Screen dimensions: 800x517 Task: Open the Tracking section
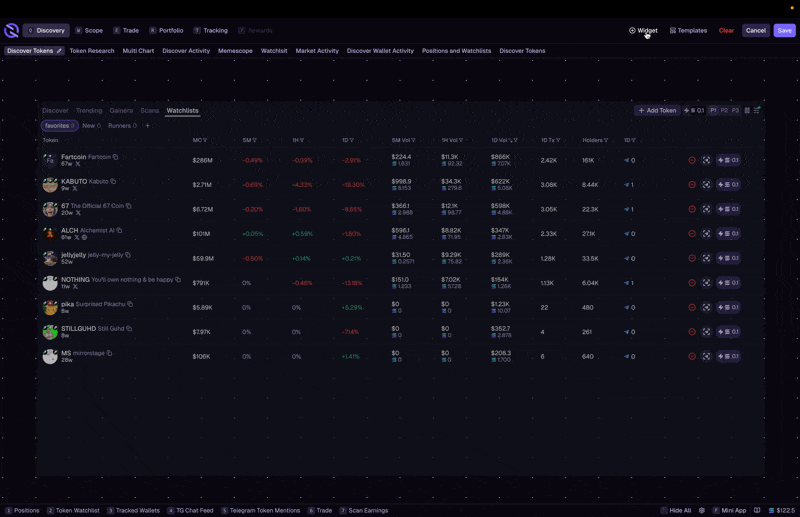click(211, 31)
